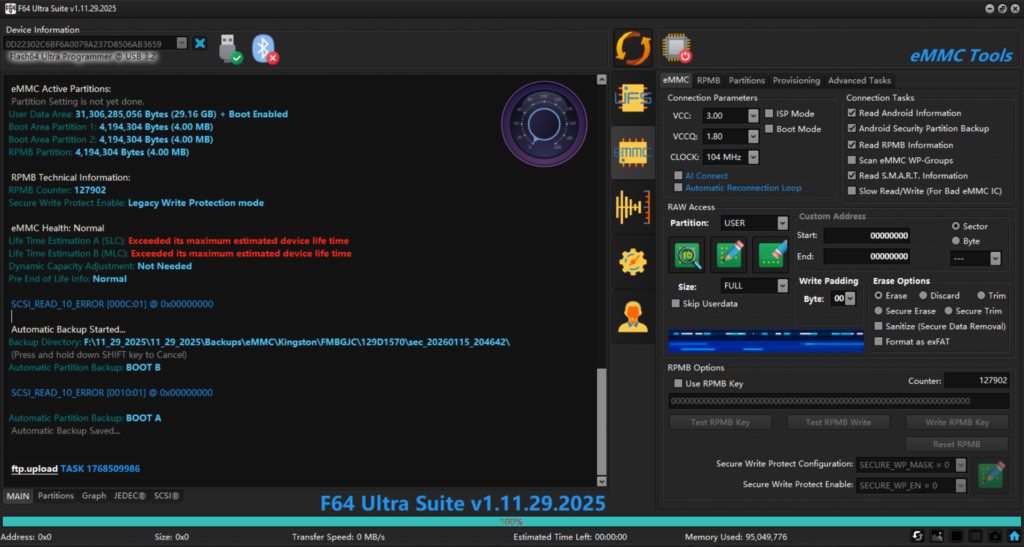Toggle Automatic Reconnection Loop checkbox
This screenshot has height=547, width=1024.
[x=679, y=187]
